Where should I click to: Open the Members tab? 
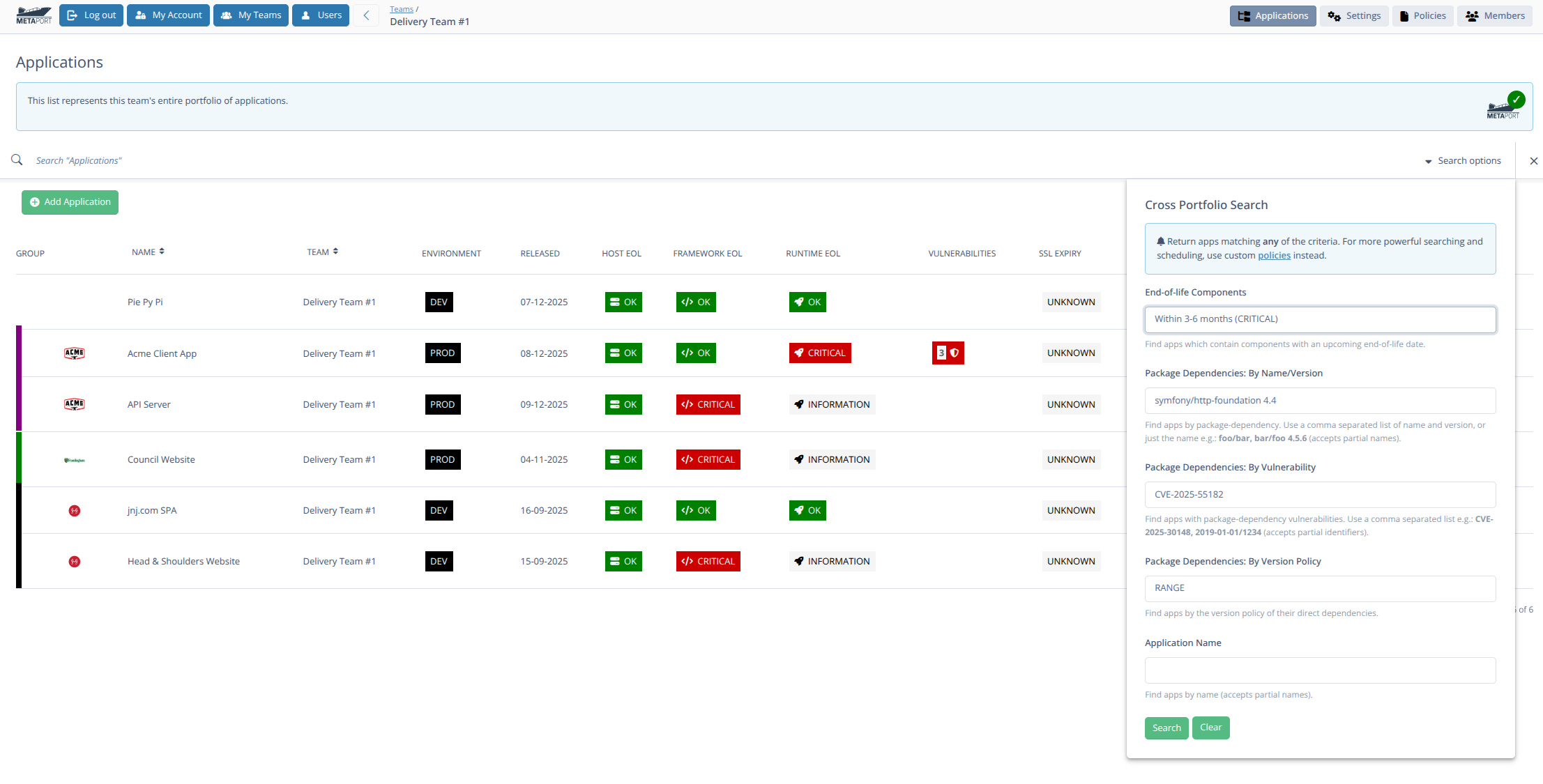pyautogui.click(x=1495, y=15)
